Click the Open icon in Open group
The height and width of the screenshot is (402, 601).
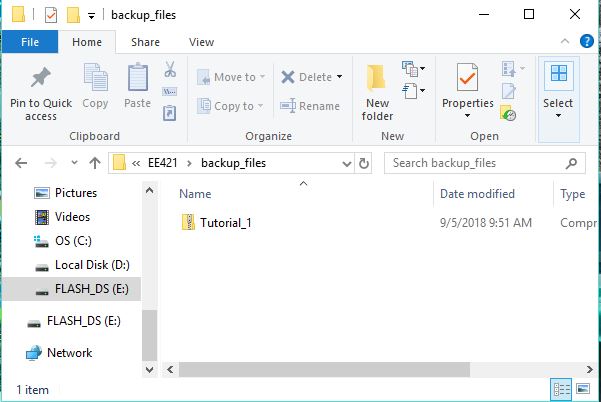tap(509, 69)
